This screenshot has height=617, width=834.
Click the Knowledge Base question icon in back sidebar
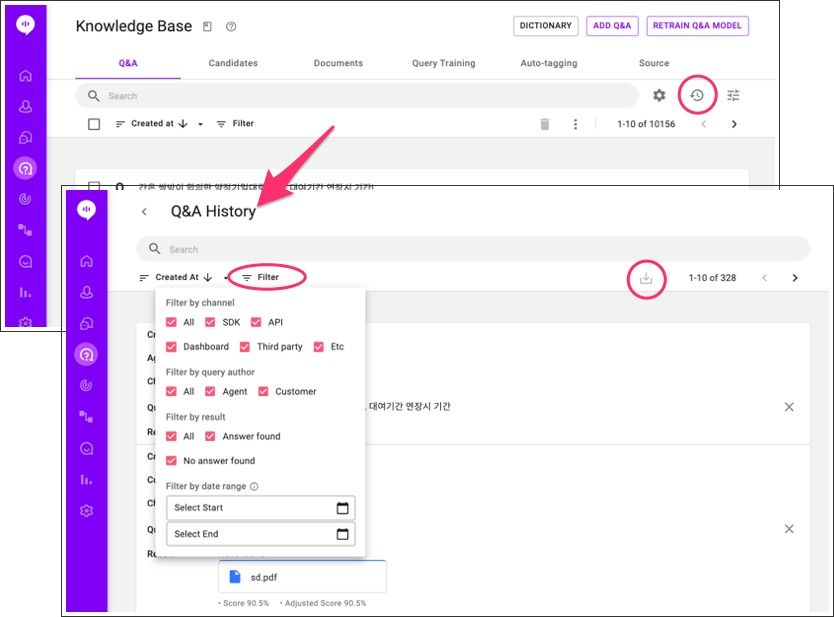pos(25,169)
